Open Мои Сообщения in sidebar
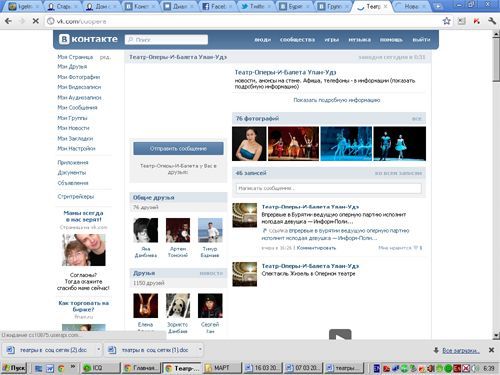Screen dimensions: 500x375 pos(77,107)
